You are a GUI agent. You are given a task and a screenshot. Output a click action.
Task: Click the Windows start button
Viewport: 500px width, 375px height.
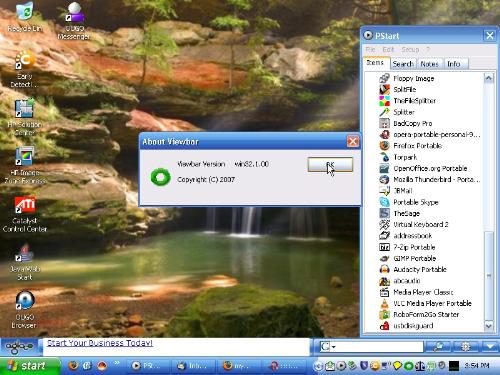[x=30, y=366]
